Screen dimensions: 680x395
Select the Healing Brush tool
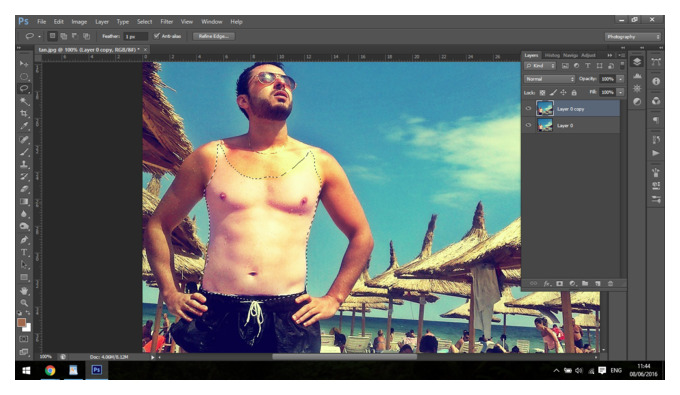23,140
